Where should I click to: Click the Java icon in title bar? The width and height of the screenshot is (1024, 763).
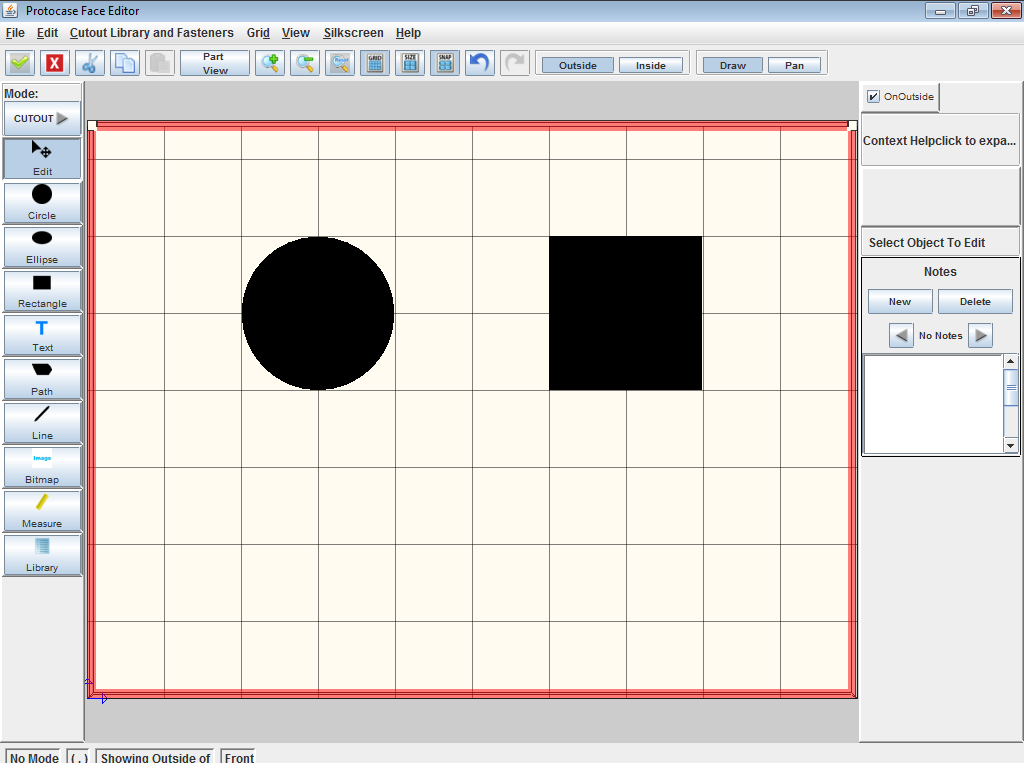pos(10,10)
